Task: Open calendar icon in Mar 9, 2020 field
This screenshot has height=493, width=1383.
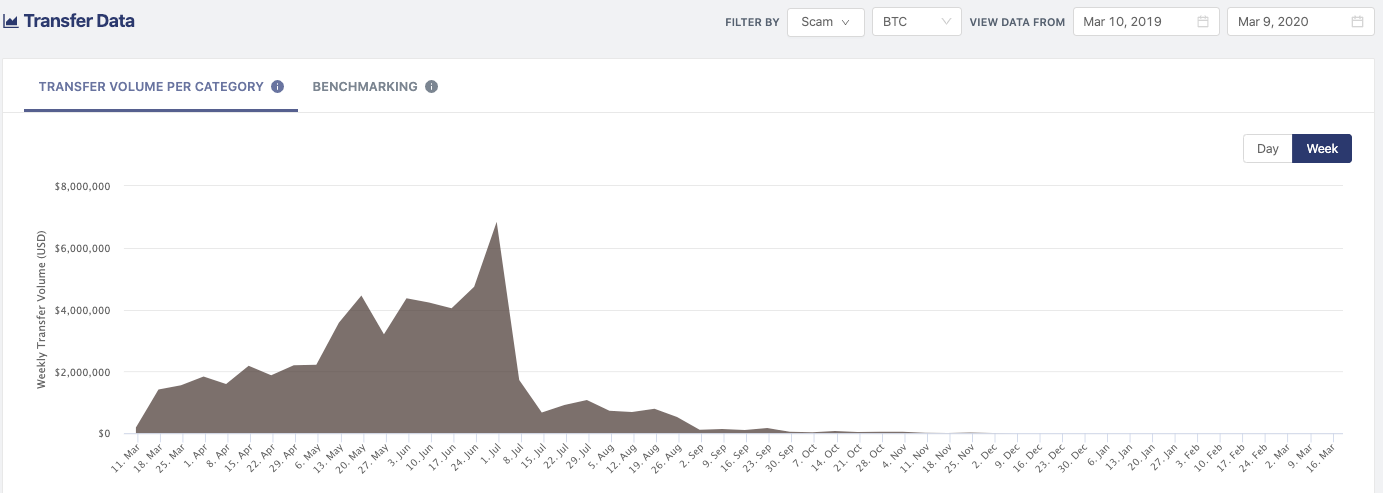Action: tap(1357, 22)
